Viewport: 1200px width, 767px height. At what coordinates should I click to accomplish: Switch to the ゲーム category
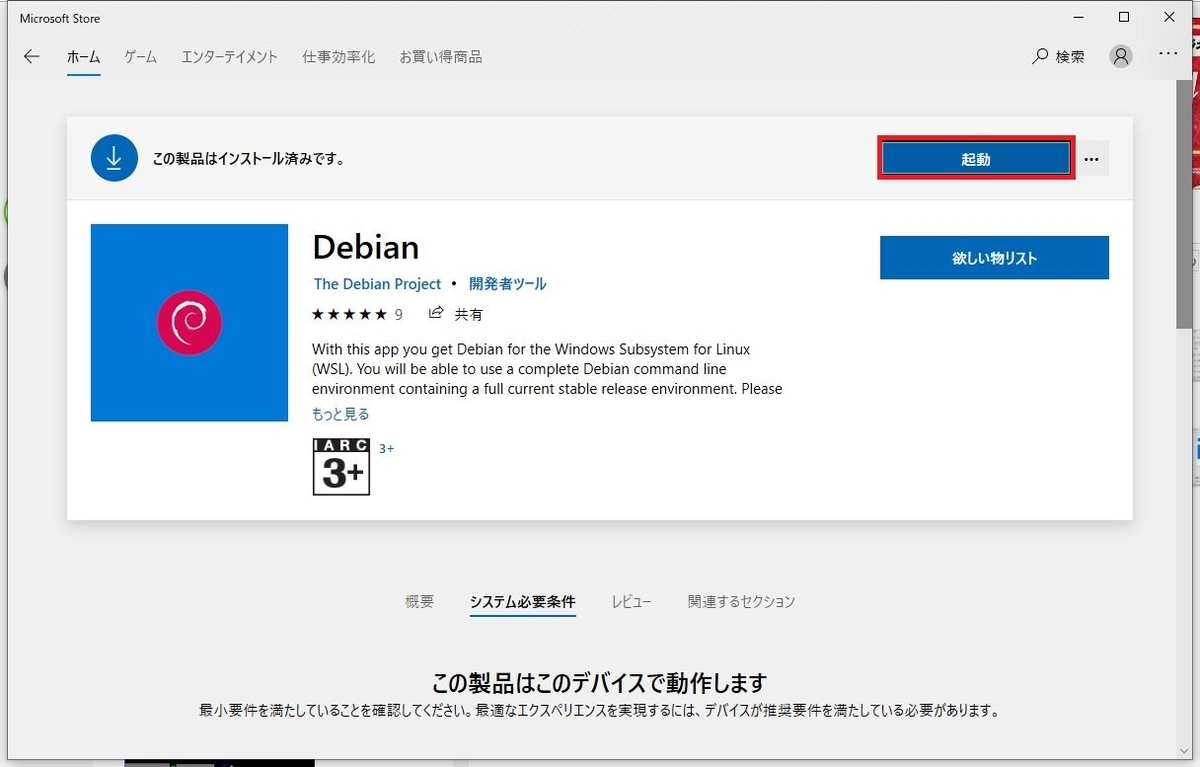(139, 57)
